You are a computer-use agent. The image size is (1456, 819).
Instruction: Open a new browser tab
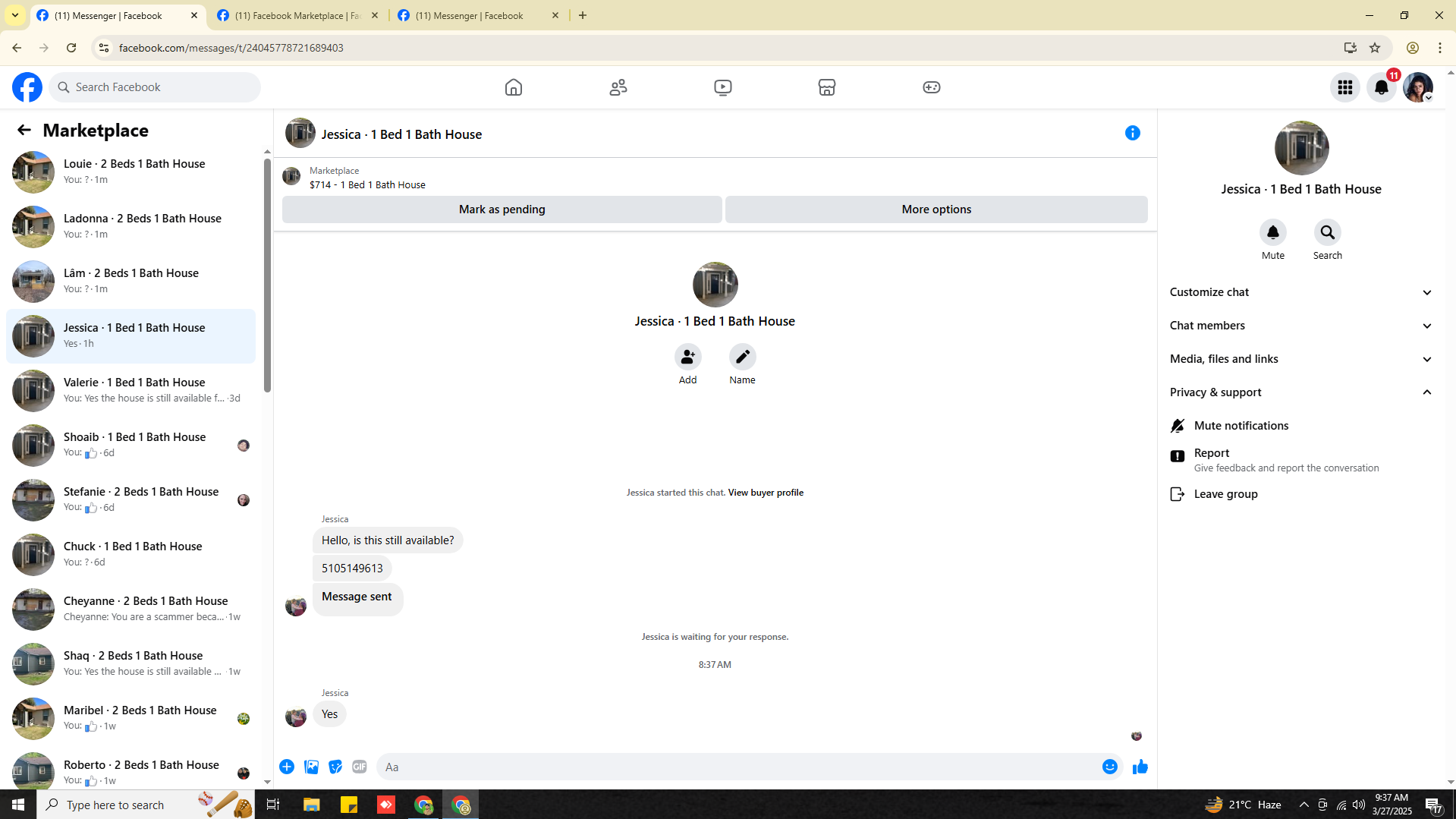point(583,15)
